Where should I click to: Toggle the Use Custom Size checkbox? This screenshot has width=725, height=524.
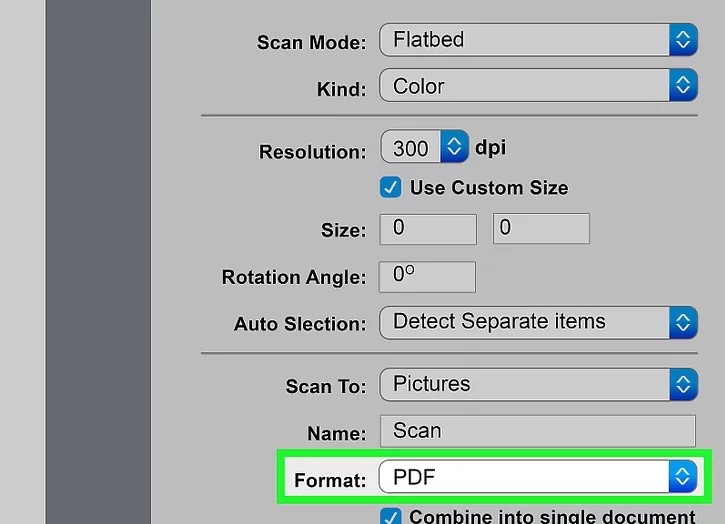click(x=391, y=187)
